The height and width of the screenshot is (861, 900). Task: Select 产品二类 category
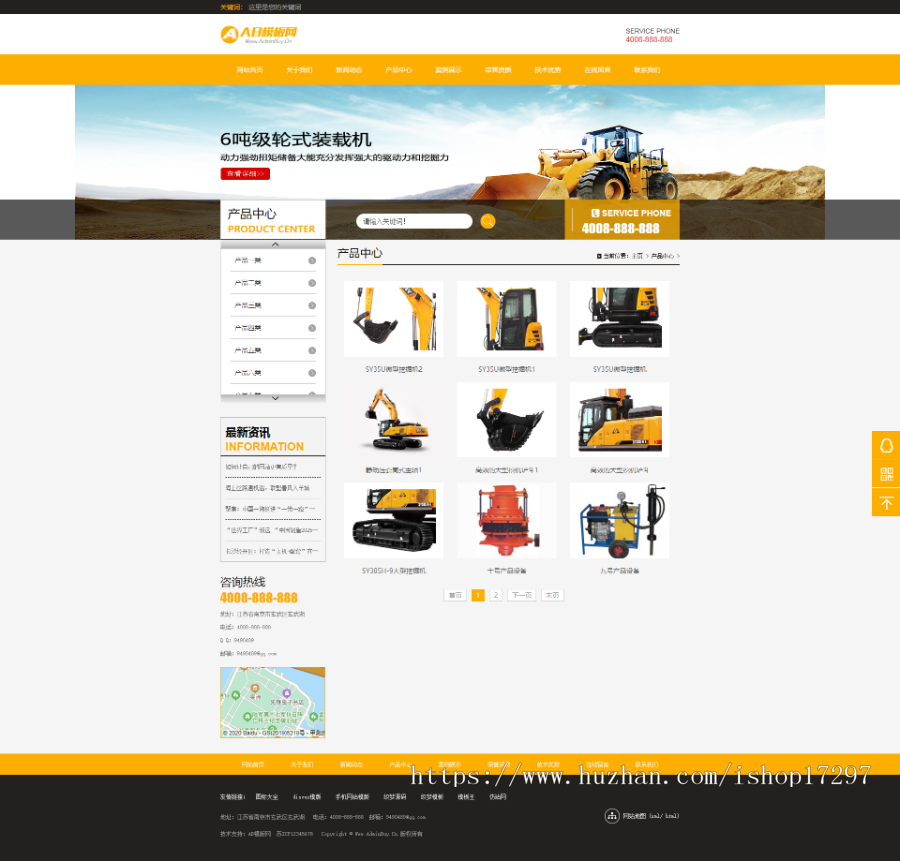point(248,283)
